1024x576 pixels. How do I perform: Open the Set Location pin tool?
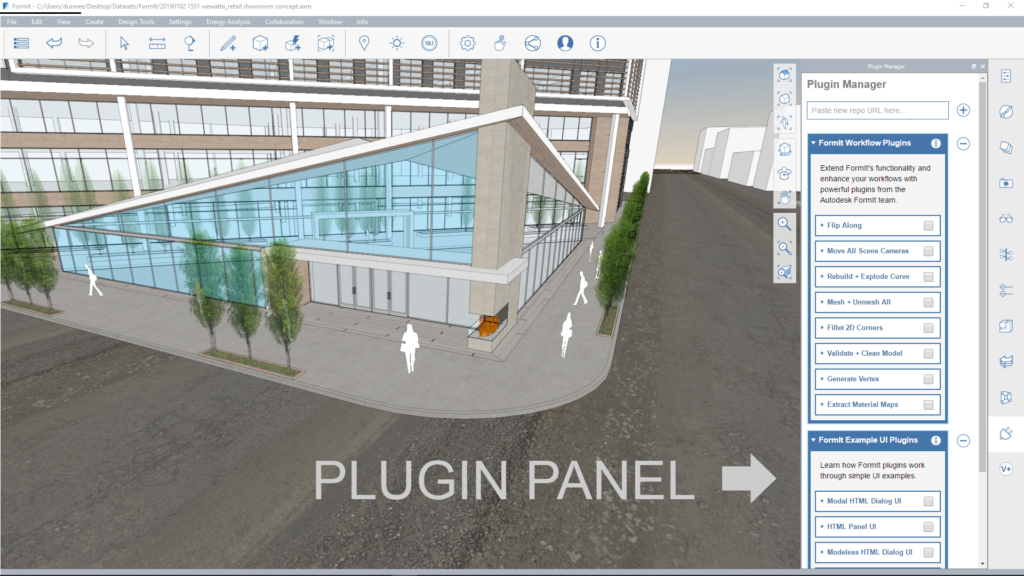[364, 43]
